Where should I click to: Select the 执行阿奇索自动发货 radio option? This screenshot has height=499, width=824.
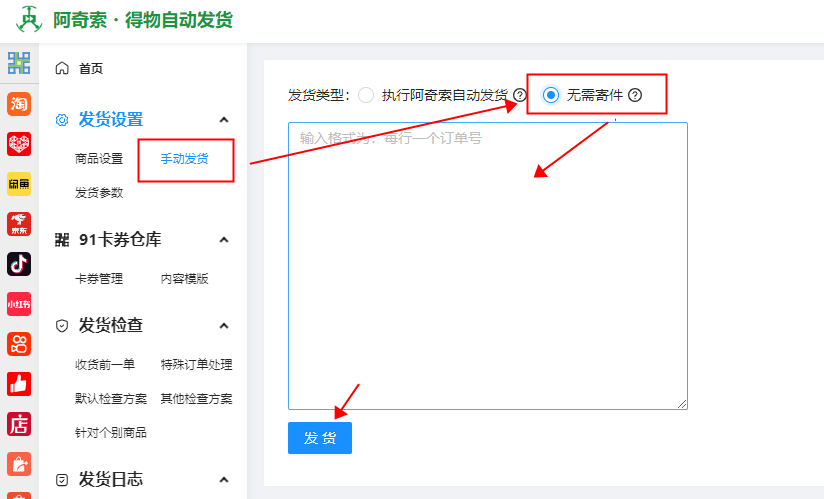click(366, 95)
